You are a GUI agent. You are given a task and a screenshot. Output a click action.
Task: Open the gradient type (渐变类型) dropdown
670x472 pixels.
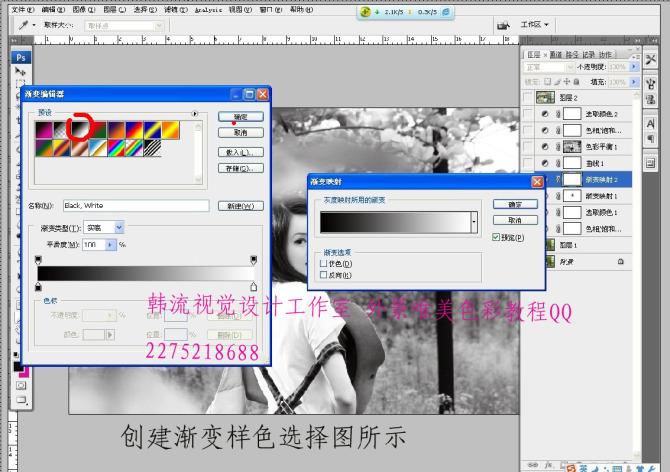(x=119, y=228)
